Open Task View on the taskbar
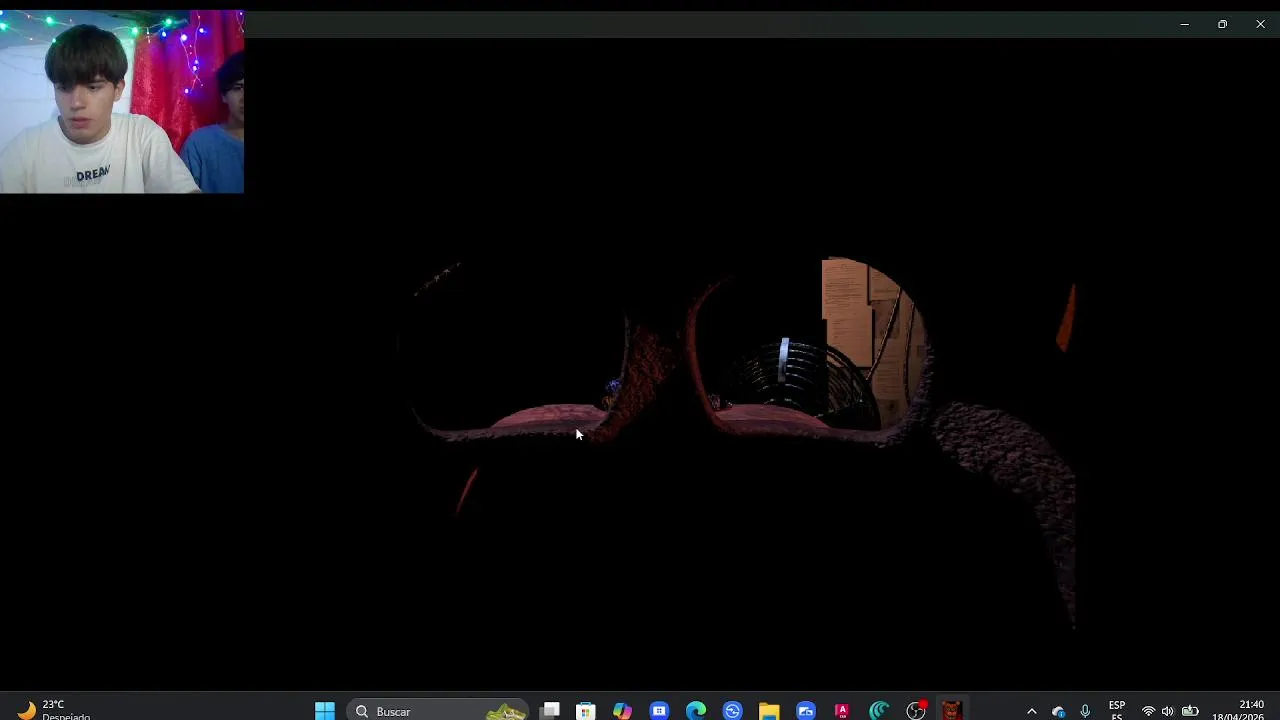This screenshot has width=1280, height=720. 550,711
